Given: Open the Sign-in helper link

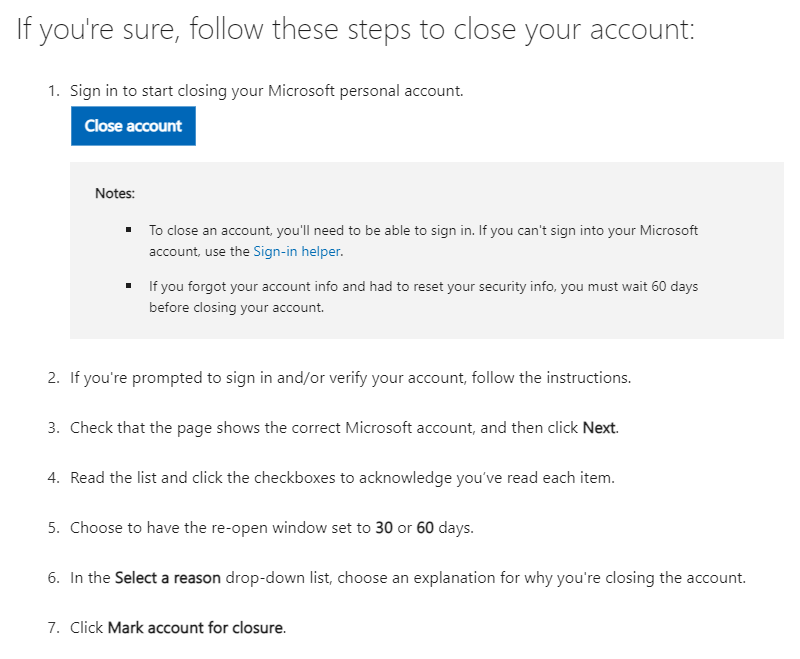Looking at the screenshot, I should [297, 251].
